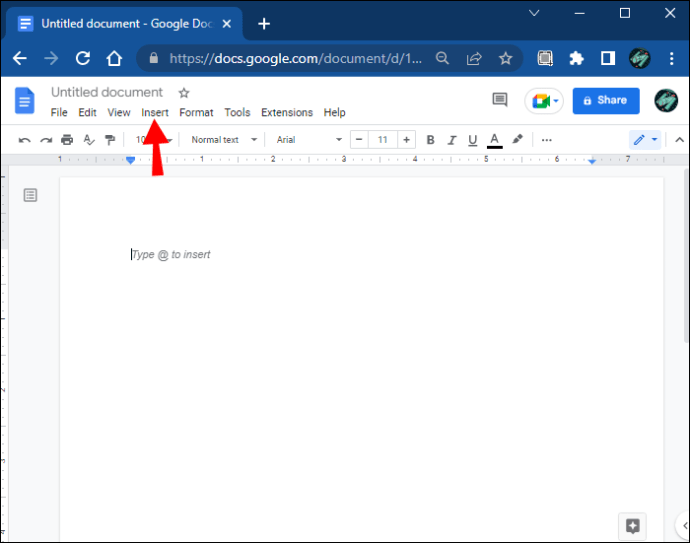This screenshot has width=690, height=543.
Task: Expand the Arial font dropdown
Action: click(x=309, y=140)
